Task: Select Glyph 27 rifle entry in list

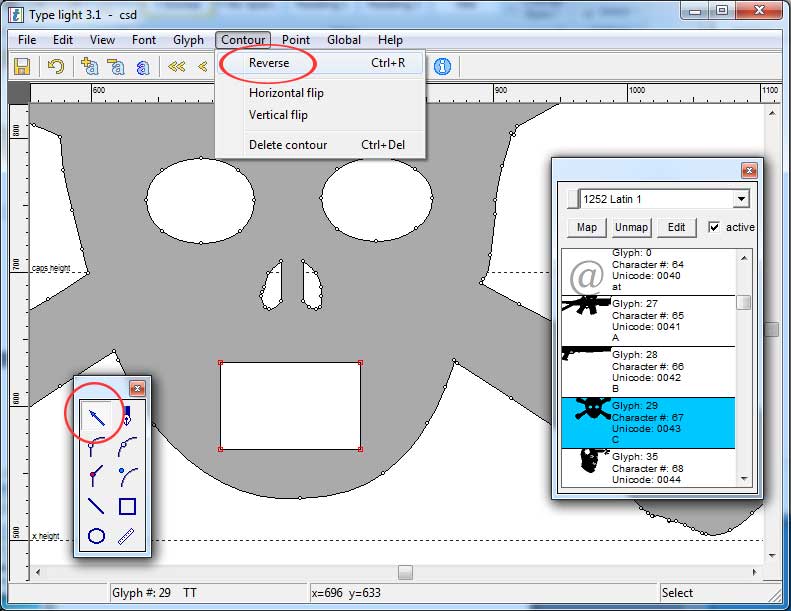Action: (x=648, y=320)
